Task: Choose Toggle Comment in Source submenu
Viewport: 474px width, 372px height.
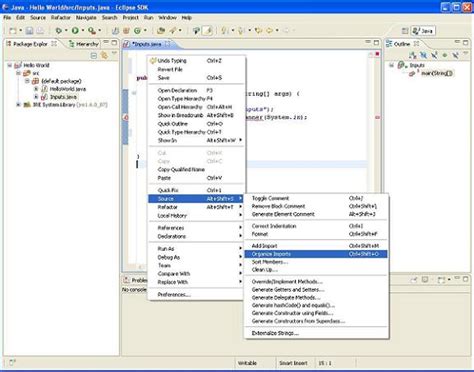Action: click(x=316, y=198)
